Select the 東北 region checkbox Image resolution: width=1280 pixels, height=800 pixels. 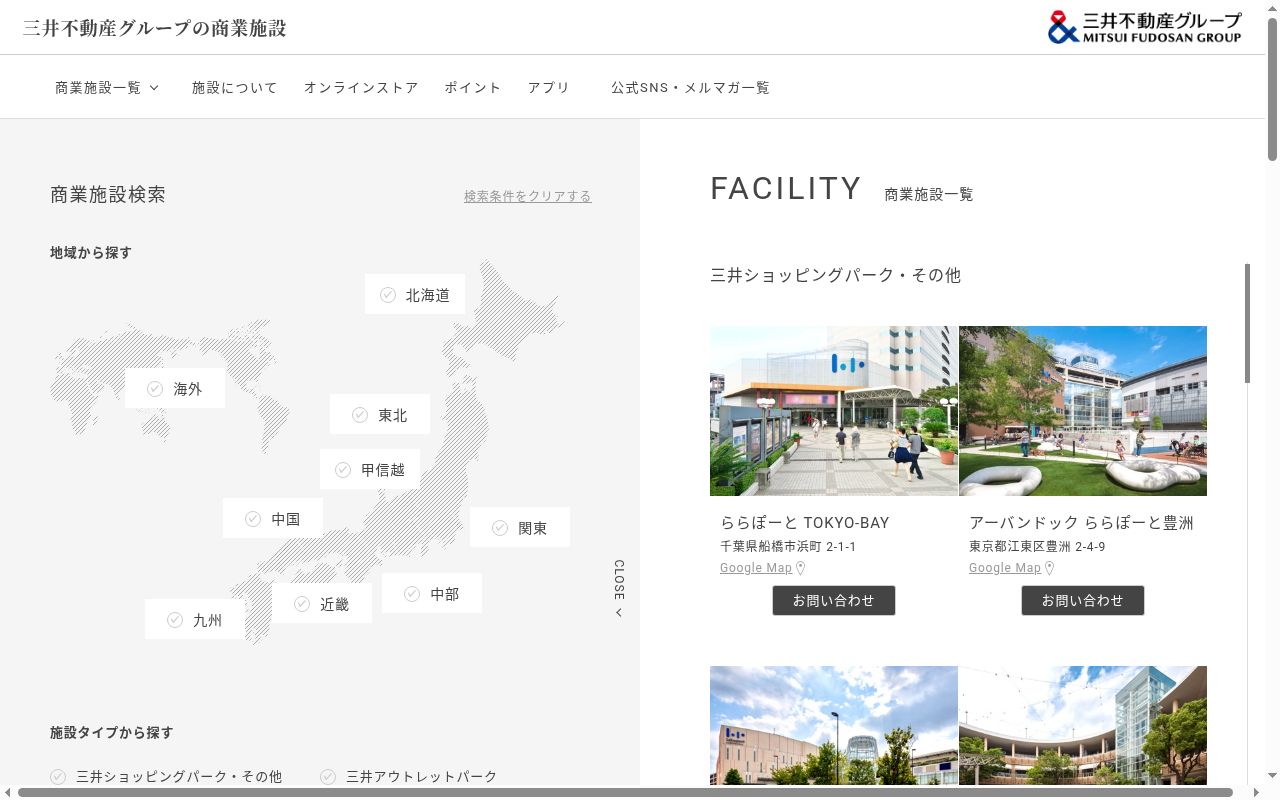[x=380, y=415]
